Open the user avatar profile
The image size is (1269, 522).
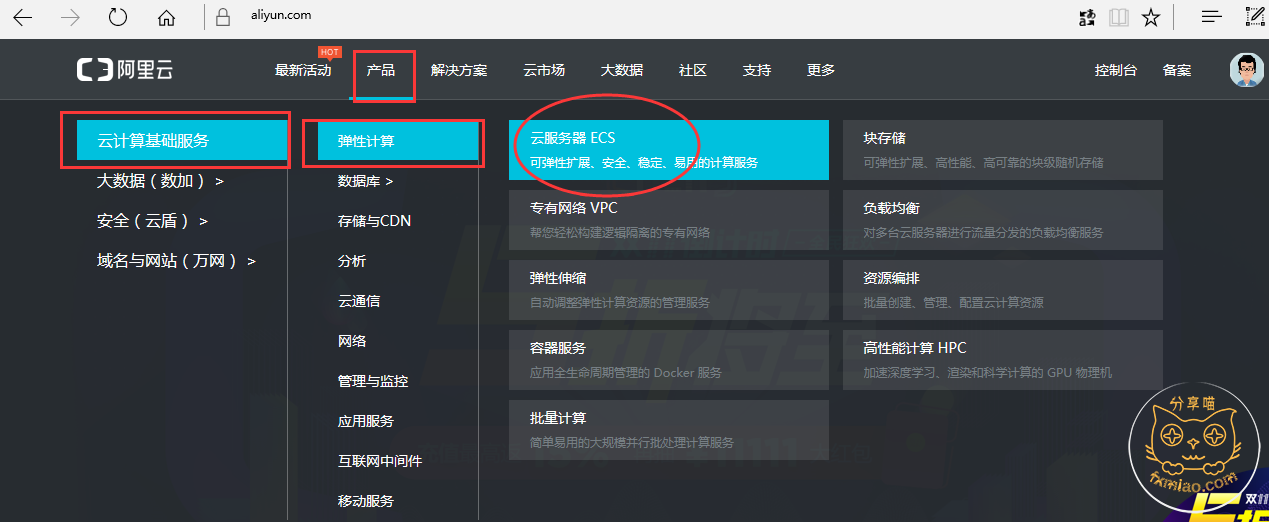pos(1246,70)
